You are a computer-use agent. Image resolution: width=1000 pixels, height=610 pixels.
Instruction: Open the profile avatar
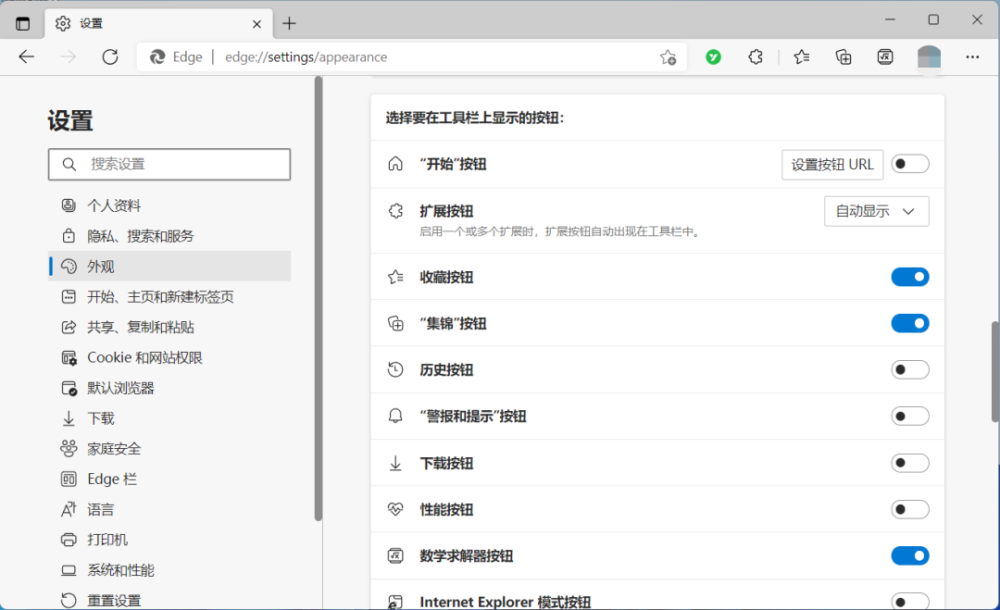[929, 57]
